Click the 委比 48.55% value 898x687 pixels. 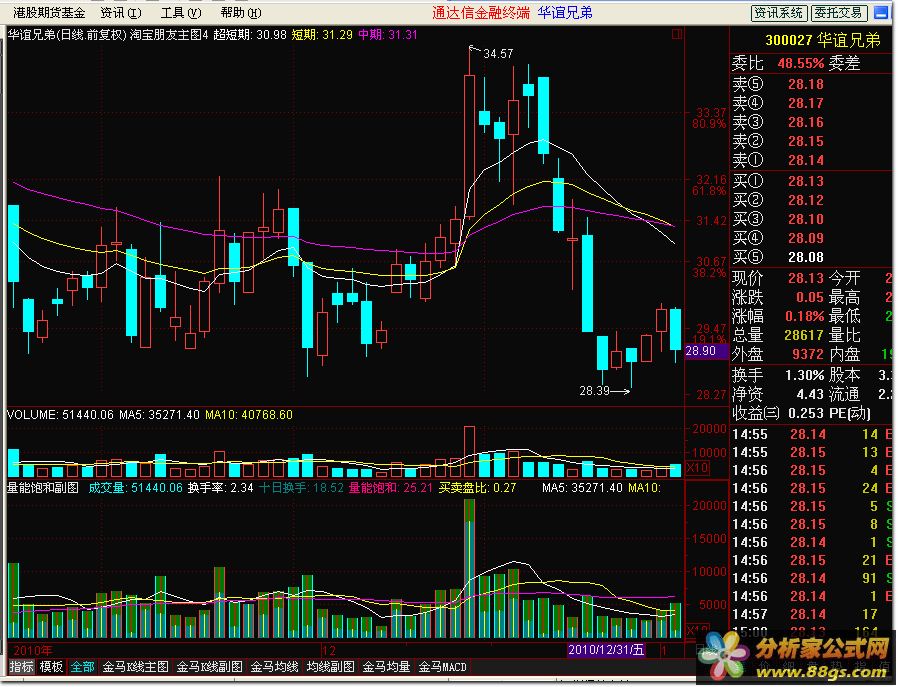click(801, 63)
